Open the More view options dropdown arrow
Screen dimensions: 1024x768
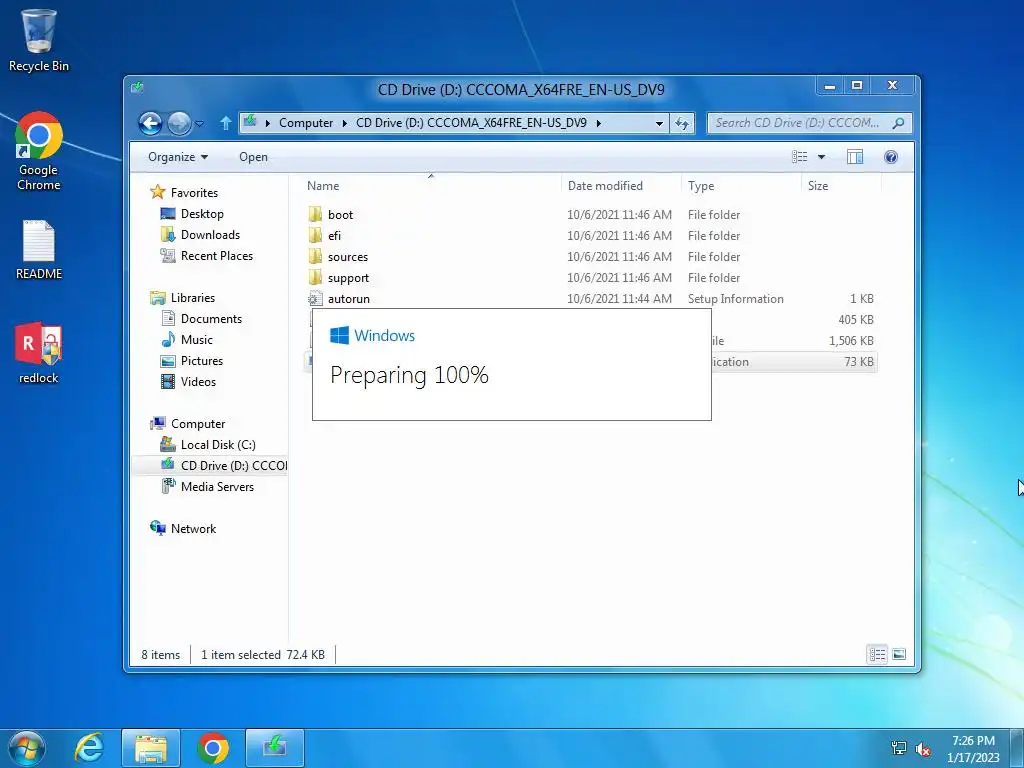[822, 157]
